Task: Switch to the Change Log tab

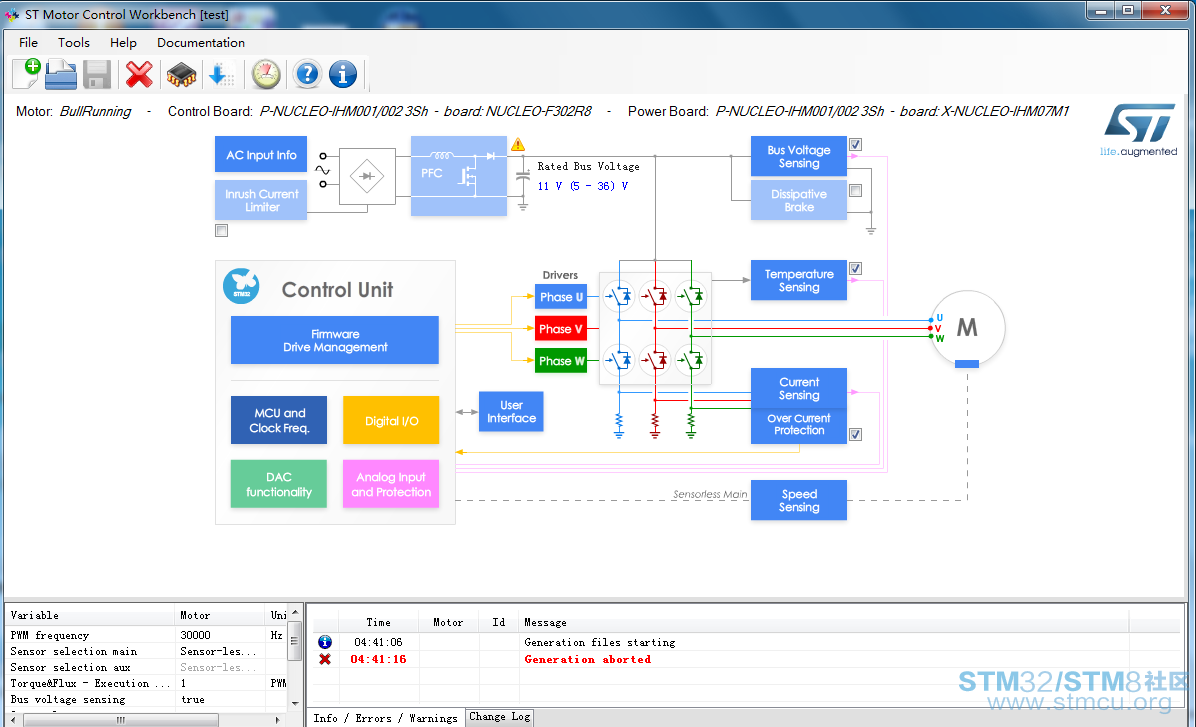Action: pos(500,716)
